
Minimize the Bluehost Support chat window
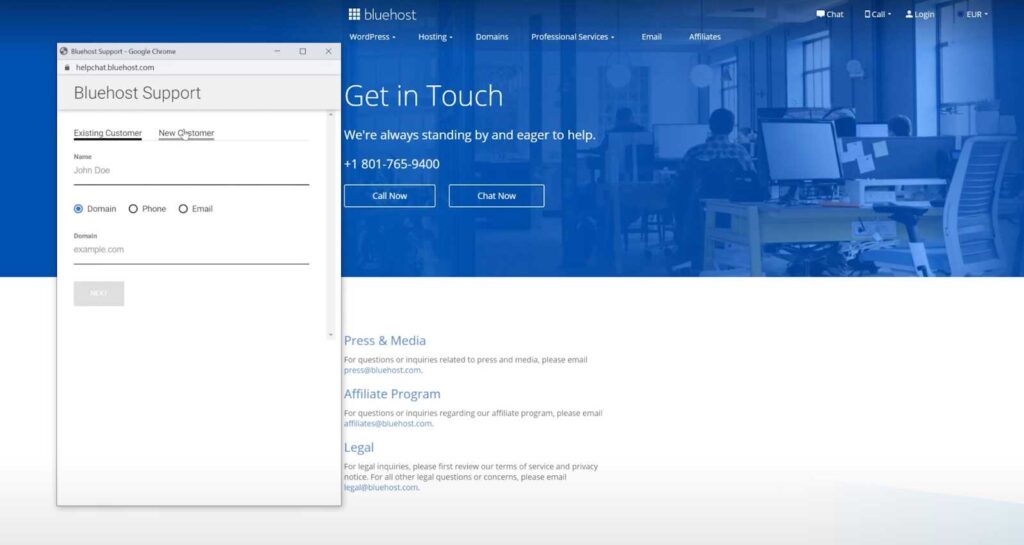click(x=277, y=51)
